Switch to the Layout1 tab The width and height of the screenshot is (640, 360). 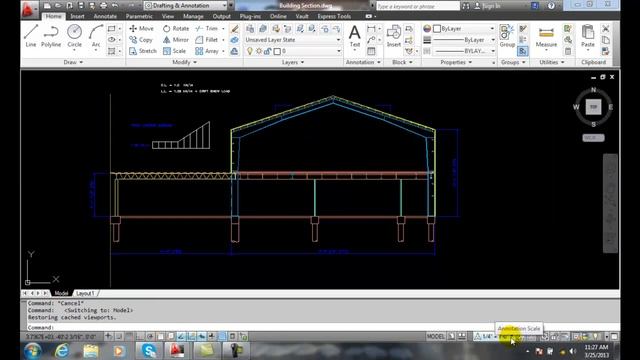(x=85, y=293)
